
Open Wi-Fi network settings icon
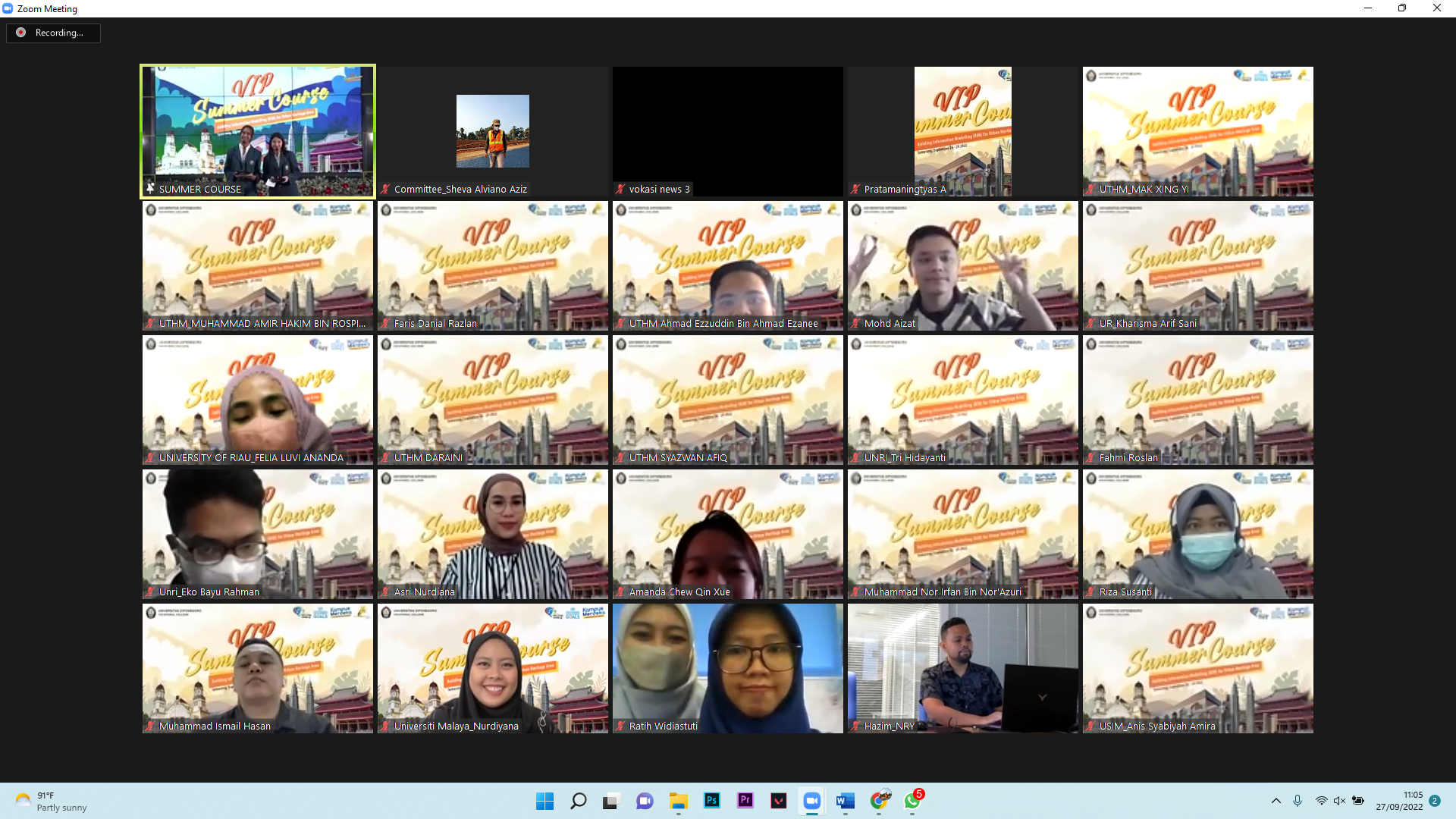click(x=1321, y=801)
